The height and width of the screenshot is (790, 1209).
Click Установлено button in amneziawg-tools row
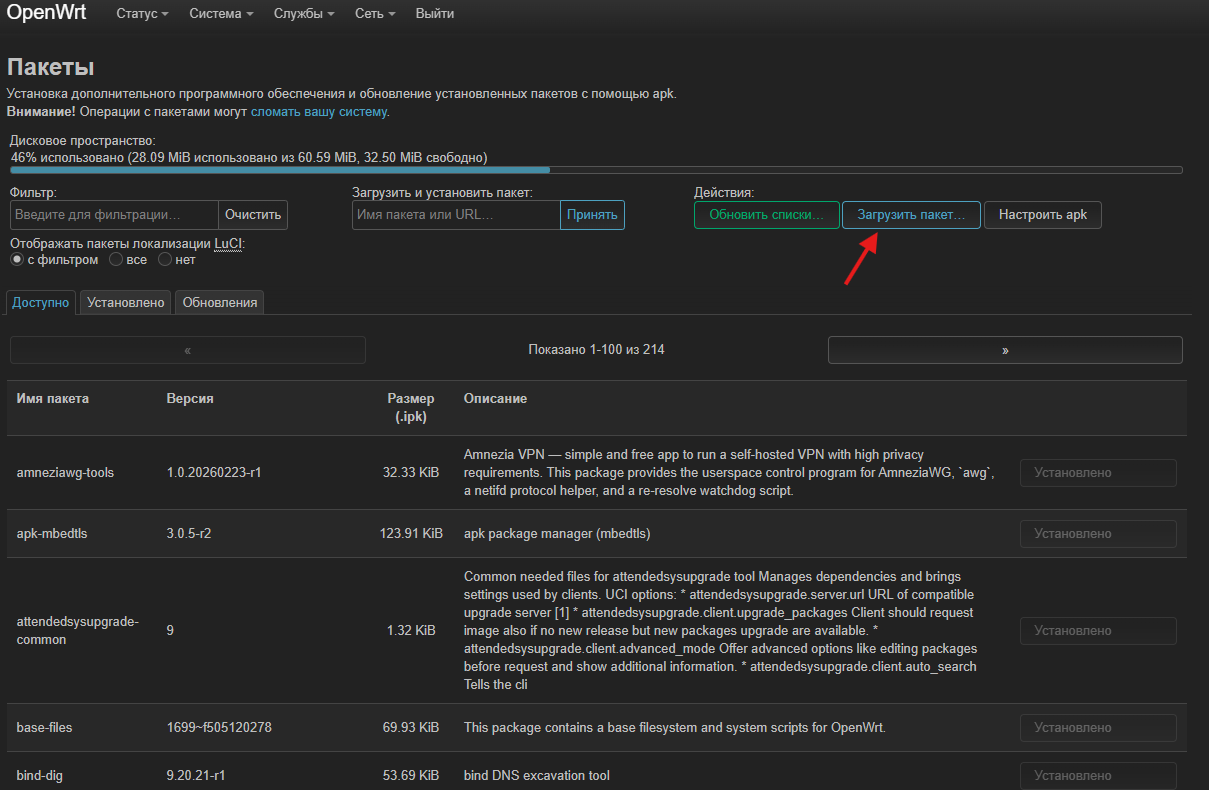click(x=1098, y=473)
